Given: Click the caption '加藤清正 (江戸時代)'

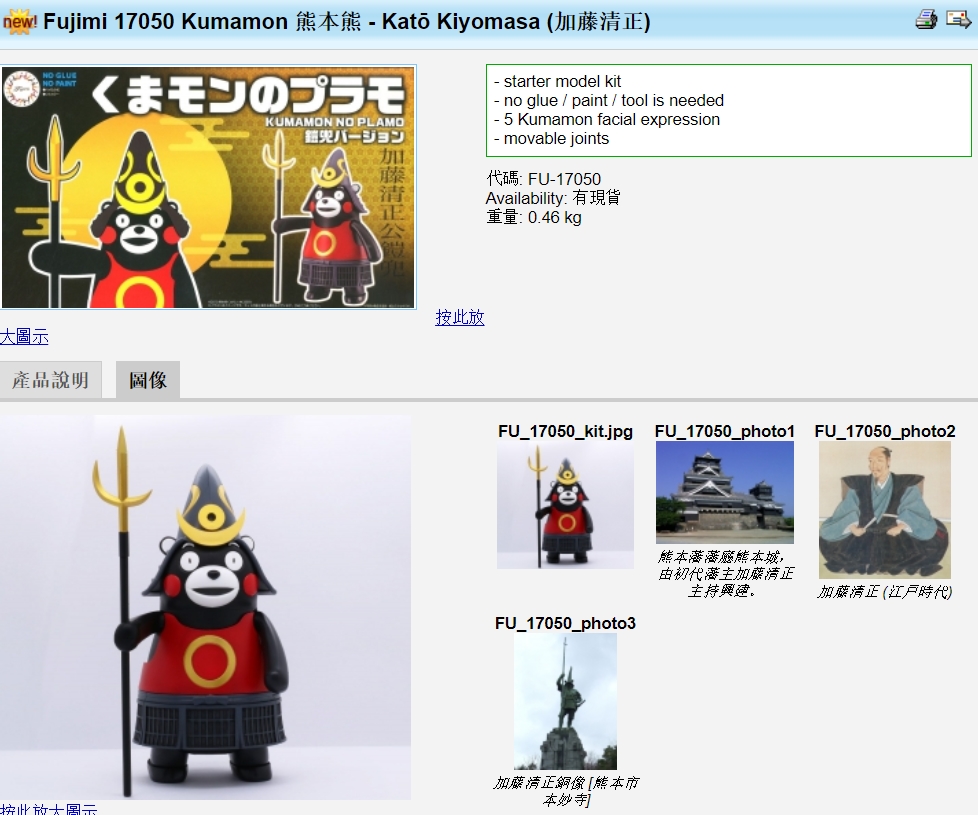Looking at the screenshot, I should pos(884,592).
